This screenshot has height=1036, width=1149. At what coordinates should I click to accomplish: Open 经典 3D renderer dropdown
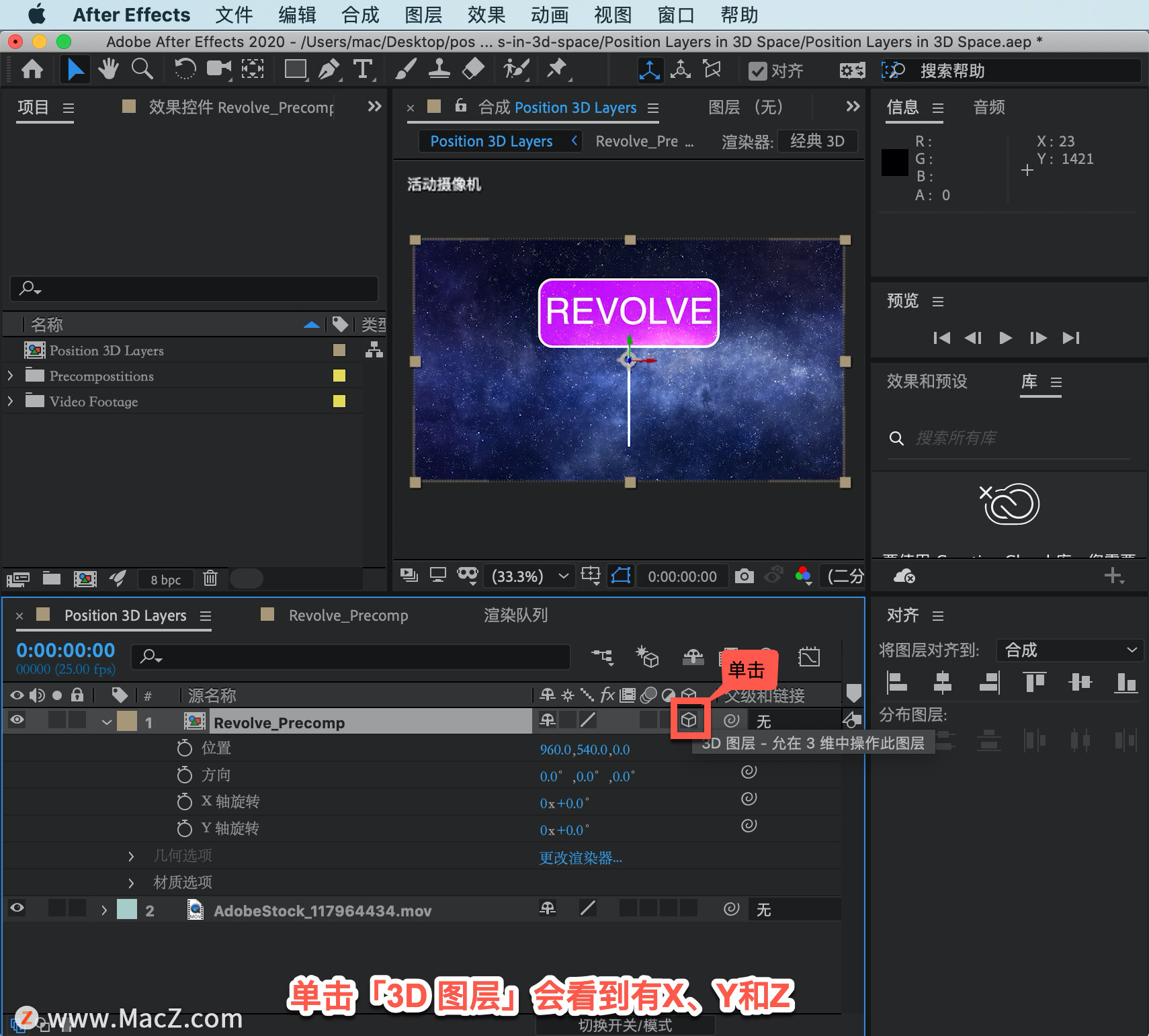(x=817, y=141)
